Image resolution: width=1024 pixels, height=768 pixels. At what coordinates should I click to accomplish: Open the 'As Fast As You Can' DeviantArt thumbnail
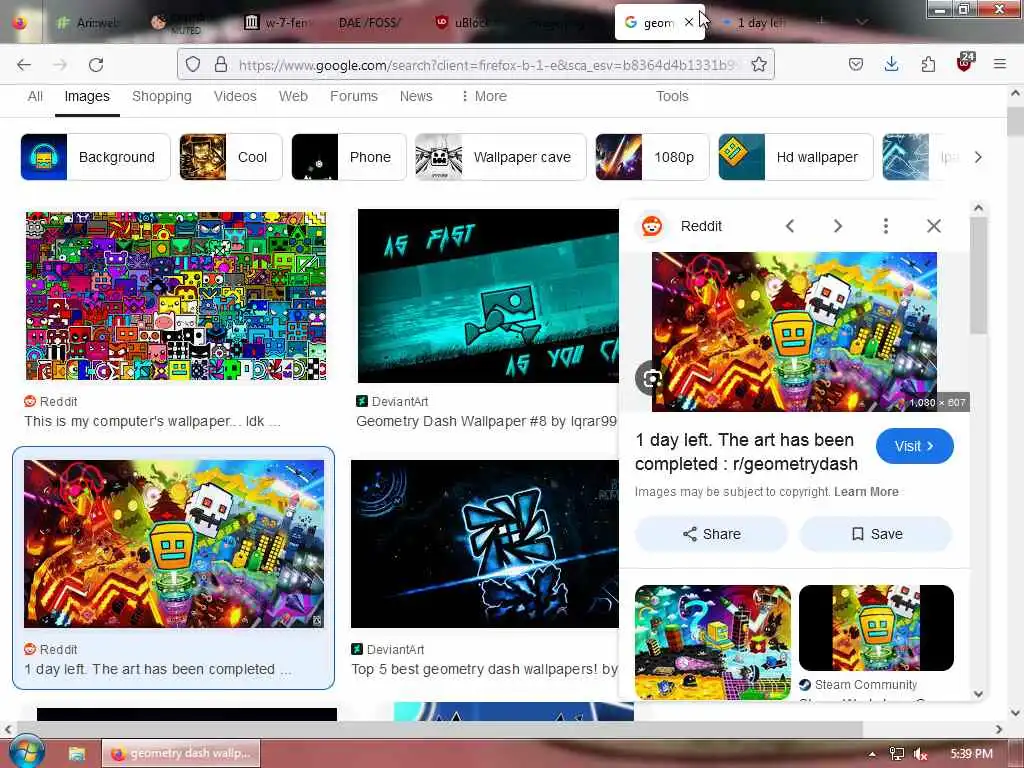488,296
